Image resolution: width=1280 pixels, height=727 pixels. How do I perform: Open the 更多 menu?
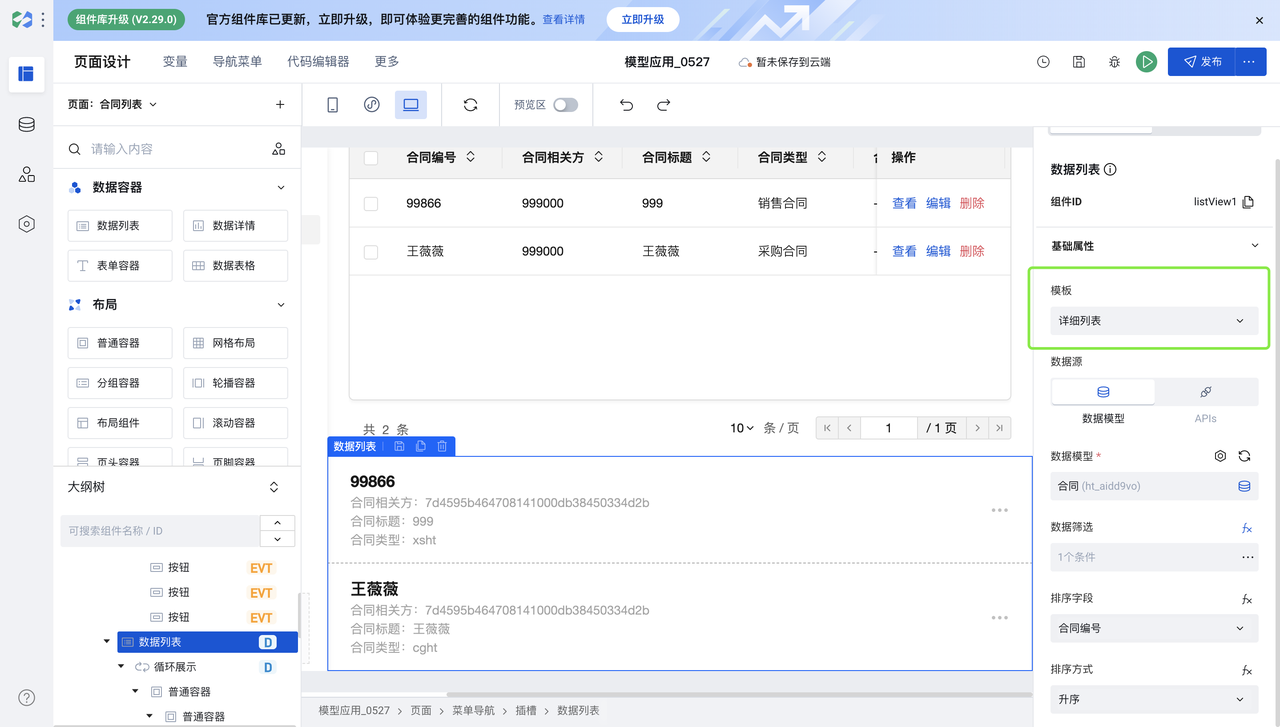(387, 62)
